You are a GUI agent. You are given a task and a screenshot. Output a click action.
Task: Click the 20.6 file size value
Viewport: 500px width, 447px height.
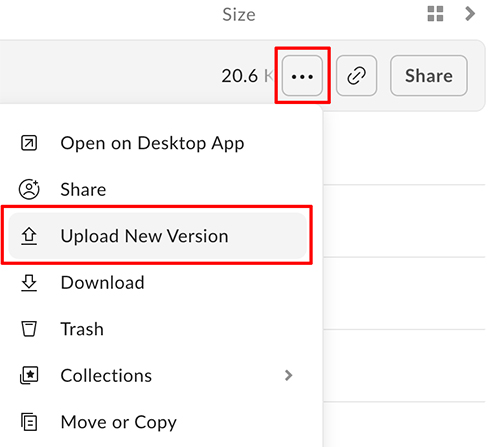[x=240, y=76]
